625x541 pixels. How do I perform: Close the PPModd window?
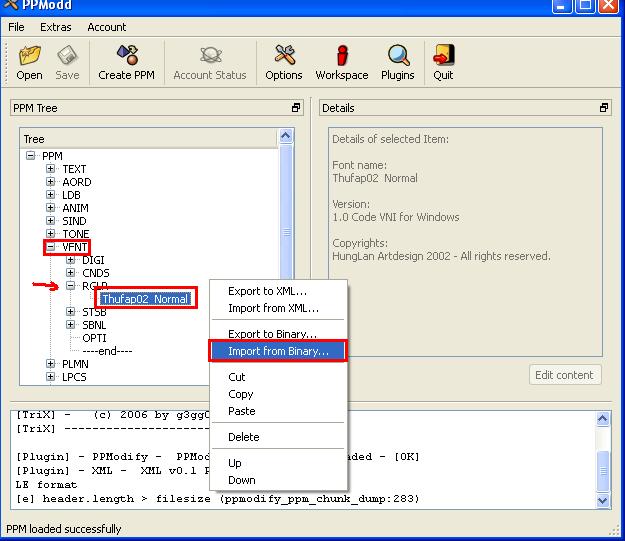(609, 6)
